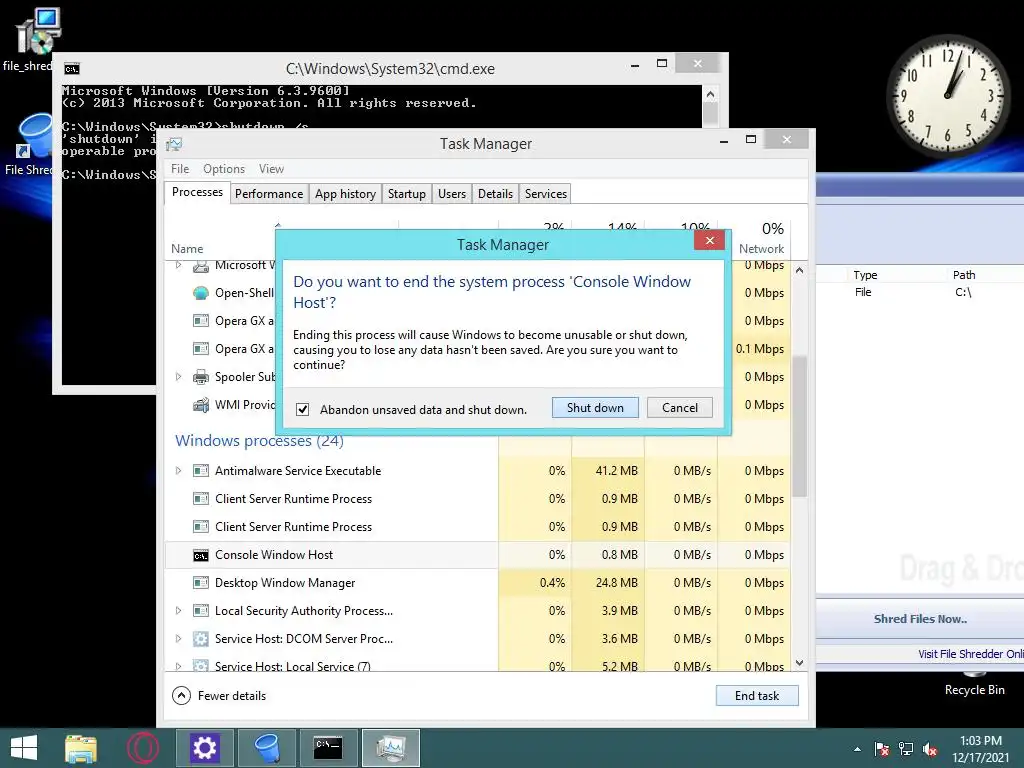Open Task Manager's File menu
Screen dimensions: 1024x768
click(180, 168)
